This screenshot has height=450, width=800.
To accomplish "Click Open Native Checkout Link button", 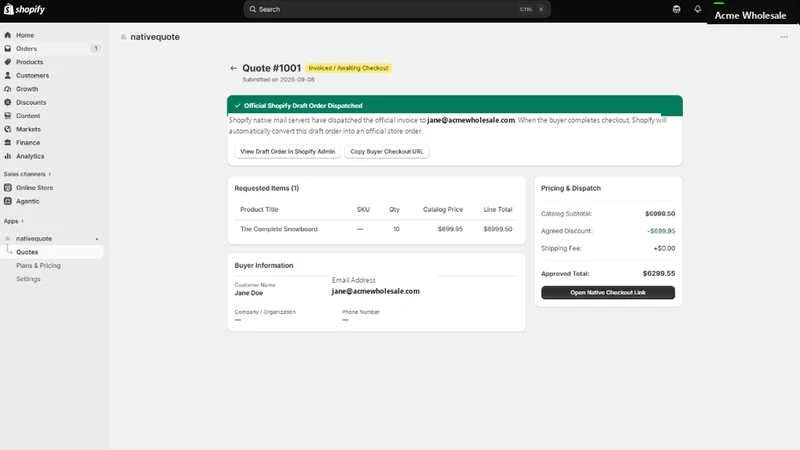I will point(608,292).
